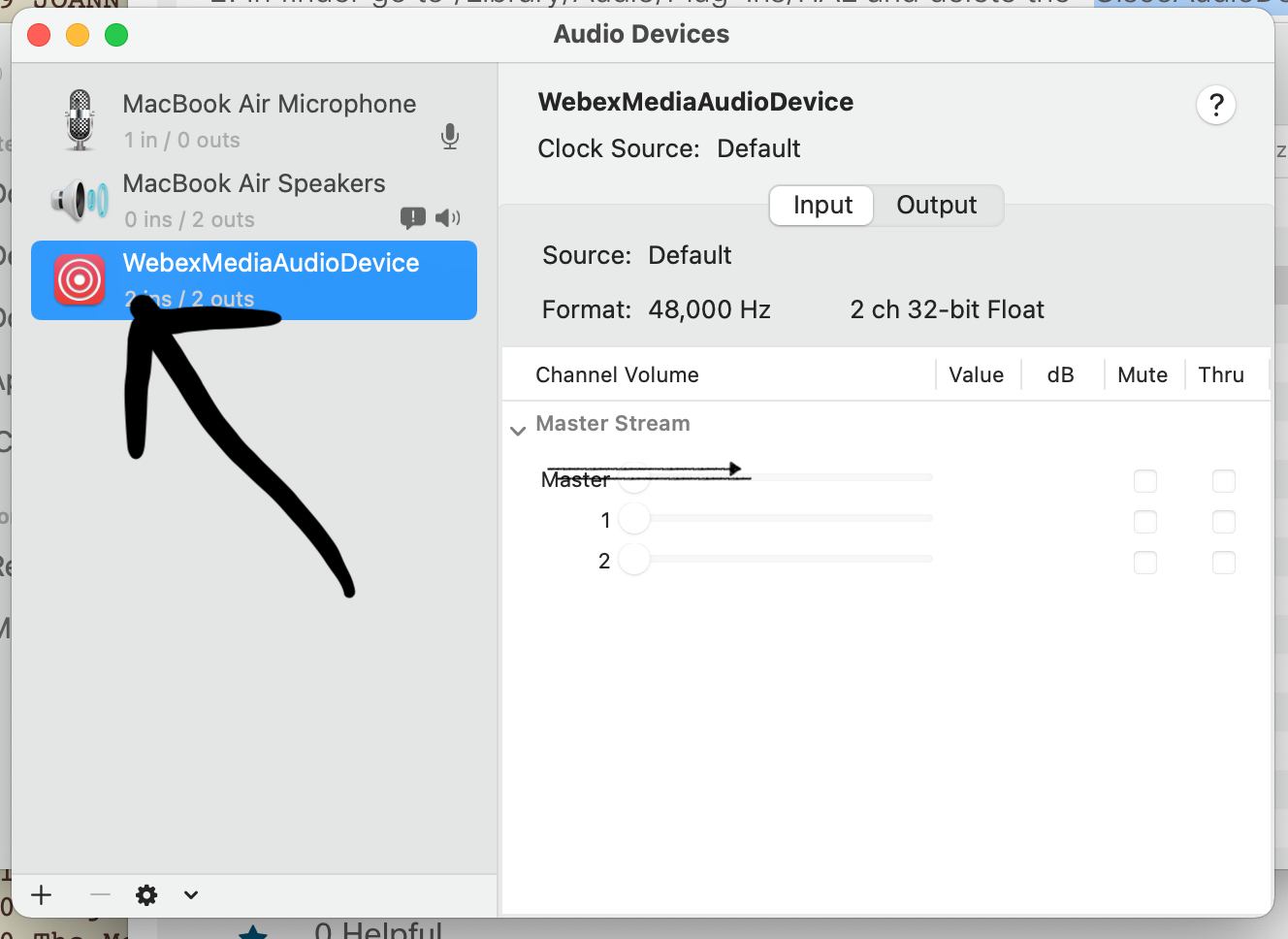This screenshot has height=939, width=1288.
Task: Toggle Thru checkbox for channel 2
Action: click(1224, 563)
